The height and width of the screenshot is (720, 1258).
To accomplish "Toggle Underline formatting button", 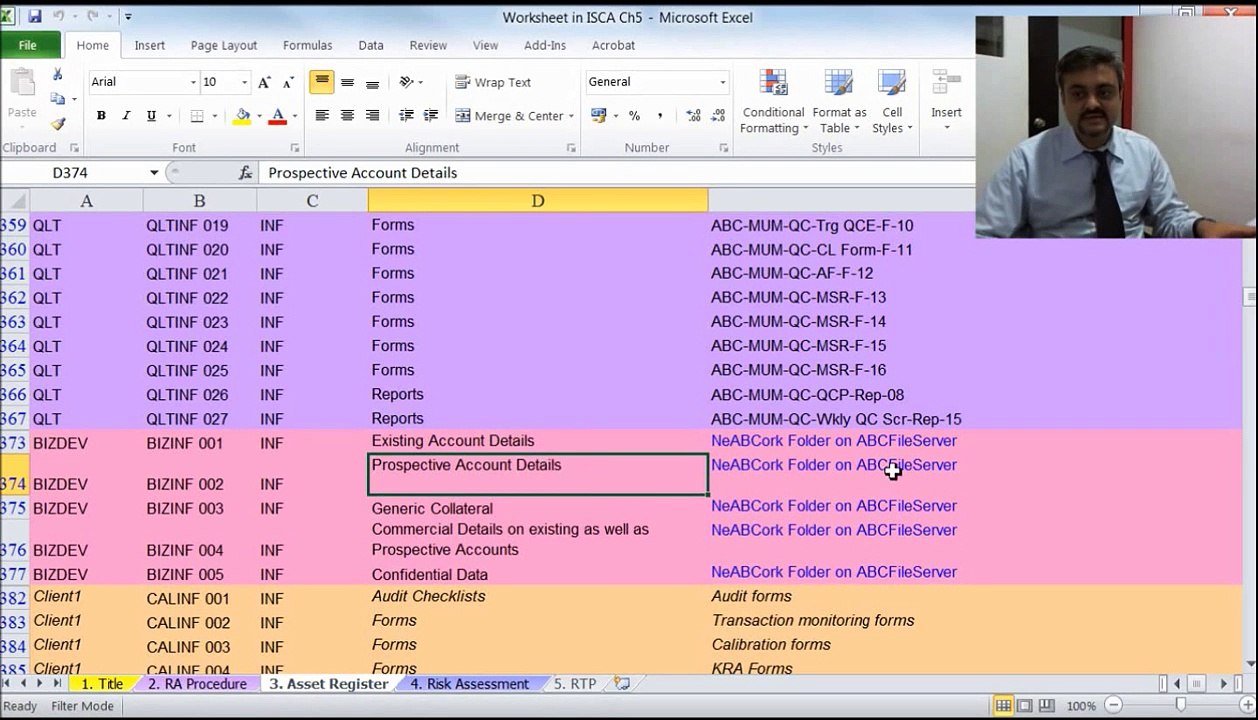I will pyautogui.click(x=151, y=116).
